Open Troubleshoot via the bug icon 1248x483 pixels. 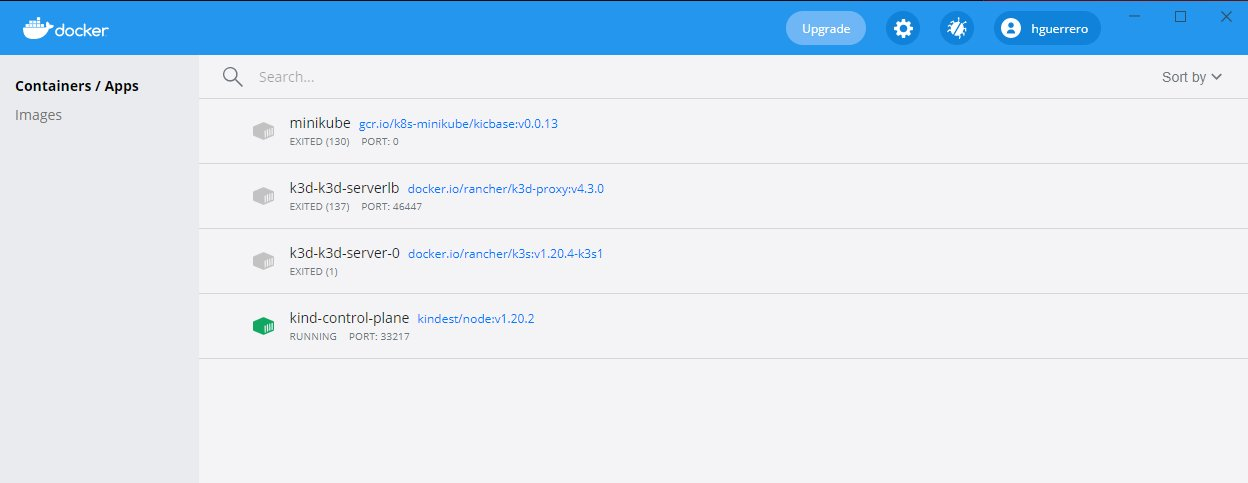957,28
